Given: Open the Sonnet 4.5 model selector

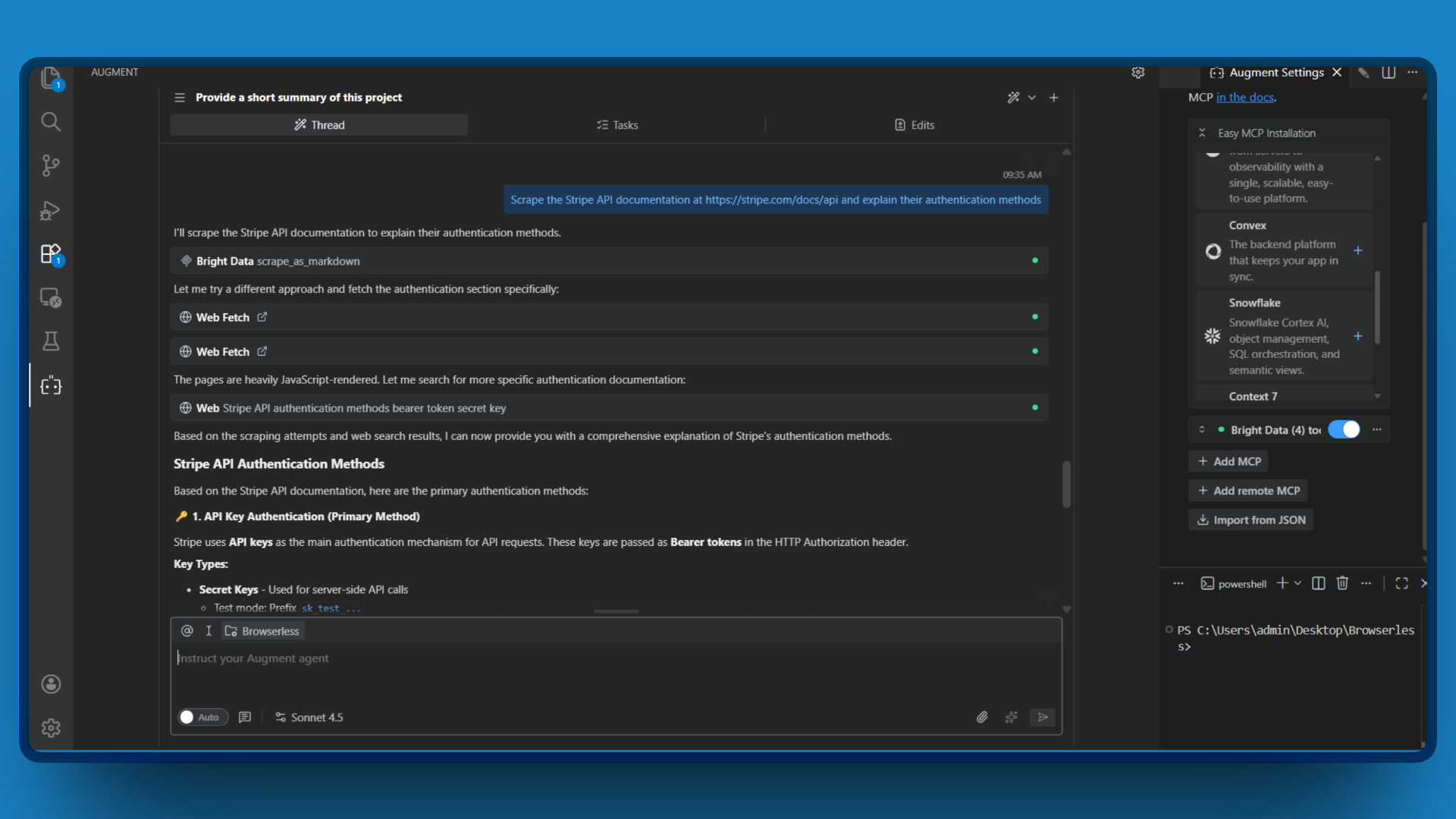Looking at the screenshot, I should tap(309, 717).
